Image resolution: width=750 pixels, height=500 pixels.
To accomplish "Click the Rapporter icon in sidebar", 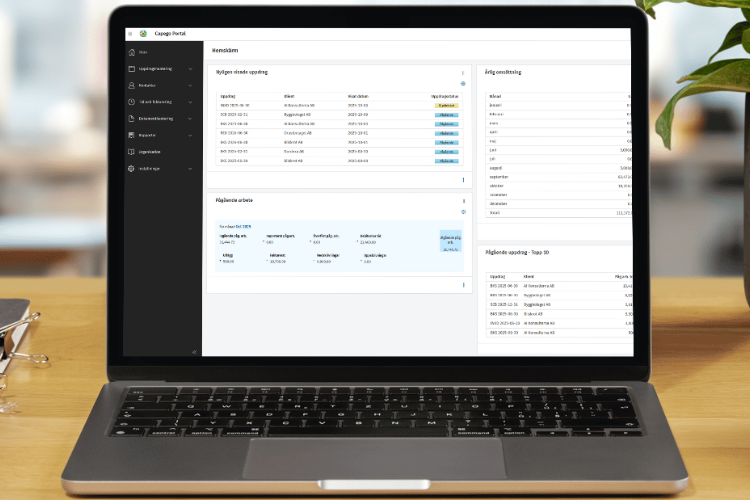I will tap(132, 135).
